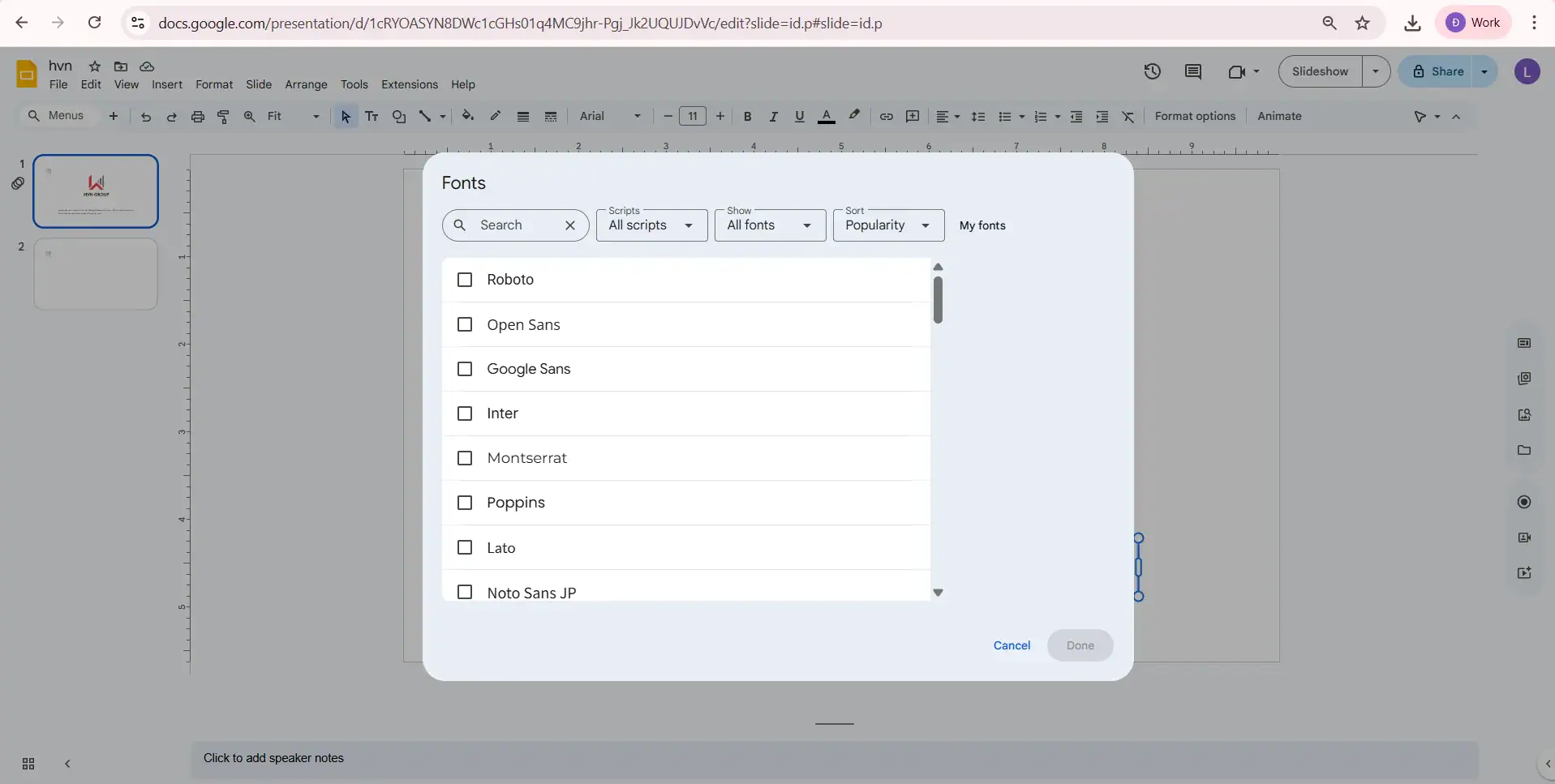1555x784 pixels.
Task: Open the Format menu
Action: click(214, 84)
